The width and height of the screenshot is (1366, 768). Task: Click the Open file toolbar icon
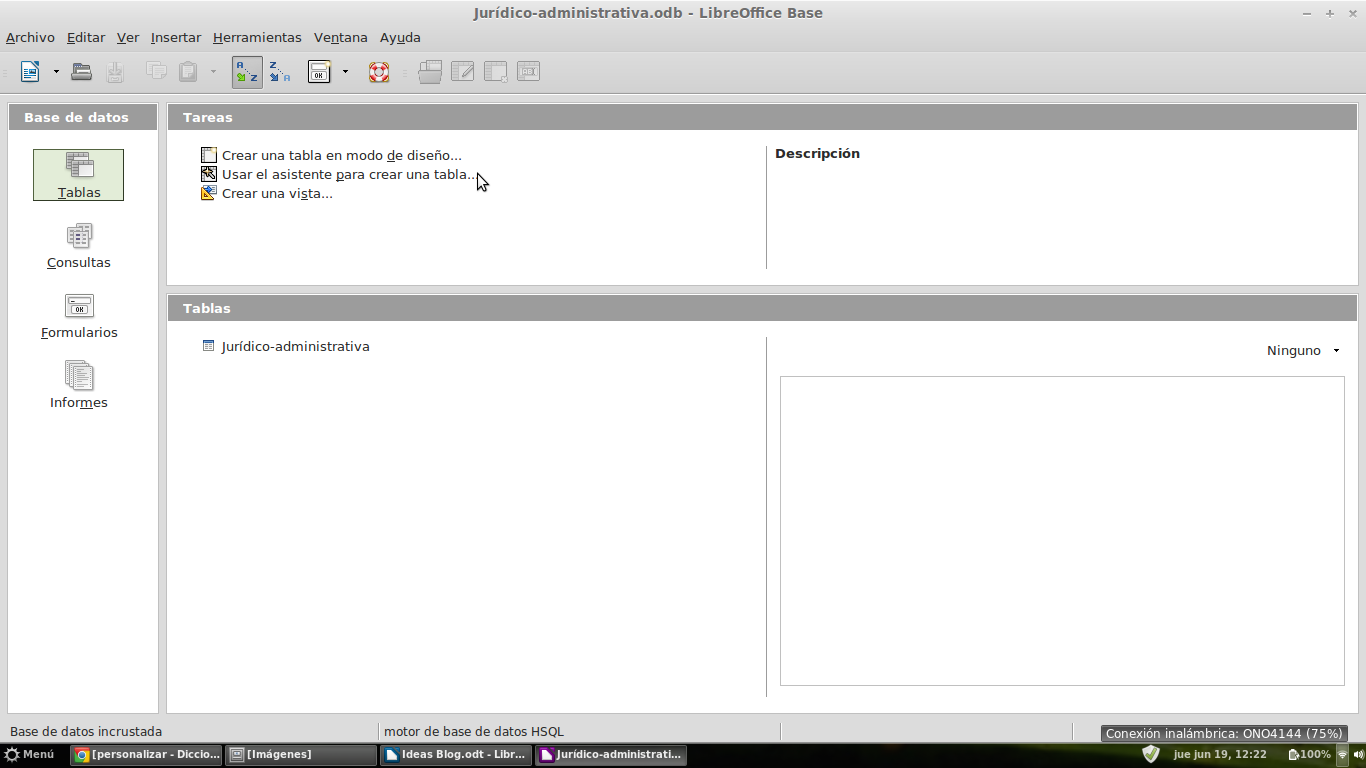[x=82, y=72]
